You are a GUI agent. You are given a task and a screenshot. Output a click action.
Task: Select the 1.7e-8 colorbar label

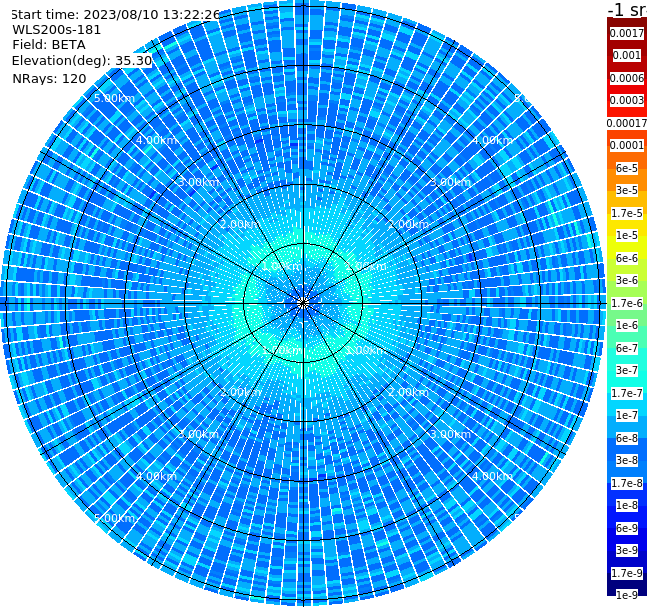[x=627, y=483]
